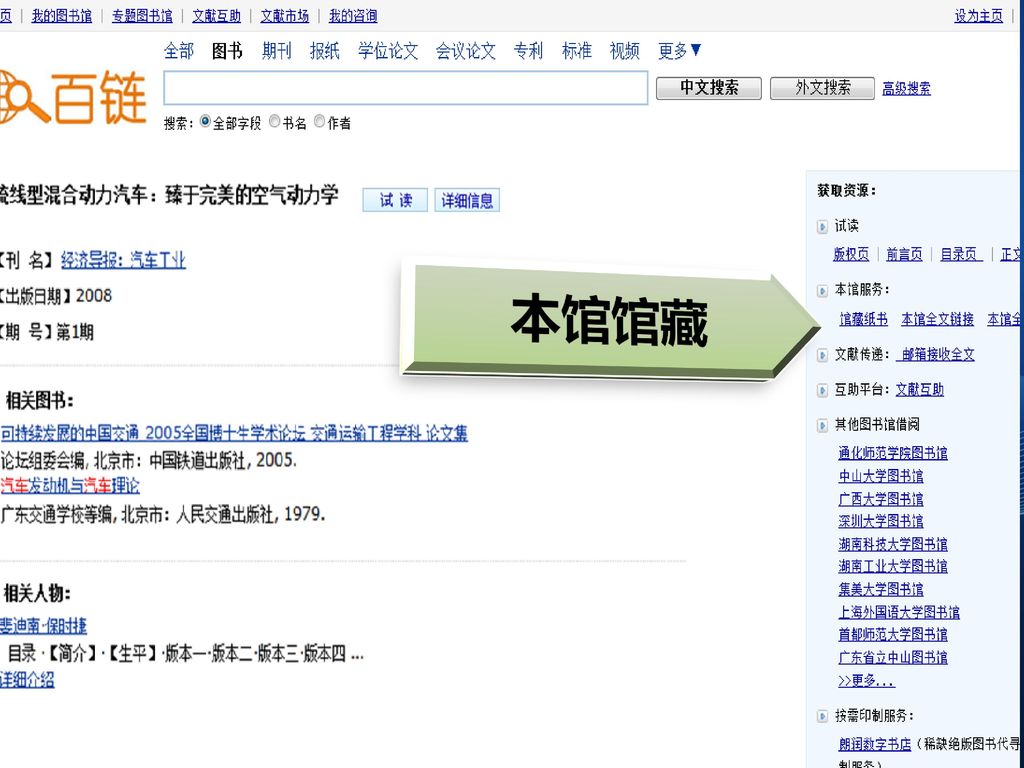The width and height of the screenshot is (1024, 768).
Task: Select the 全部字段 search radio button
Action: 206,122
